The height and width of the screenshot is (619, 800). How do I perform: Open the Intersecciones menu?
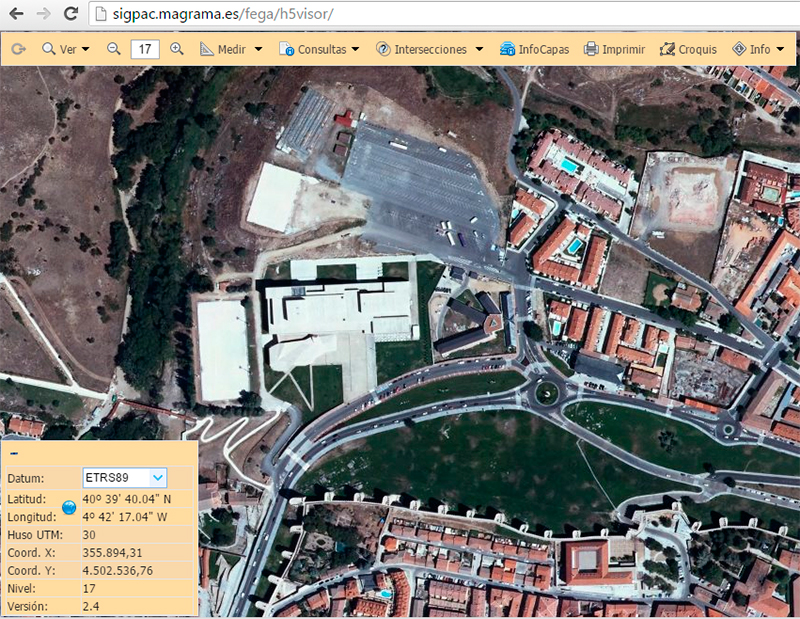pos(429,49)
